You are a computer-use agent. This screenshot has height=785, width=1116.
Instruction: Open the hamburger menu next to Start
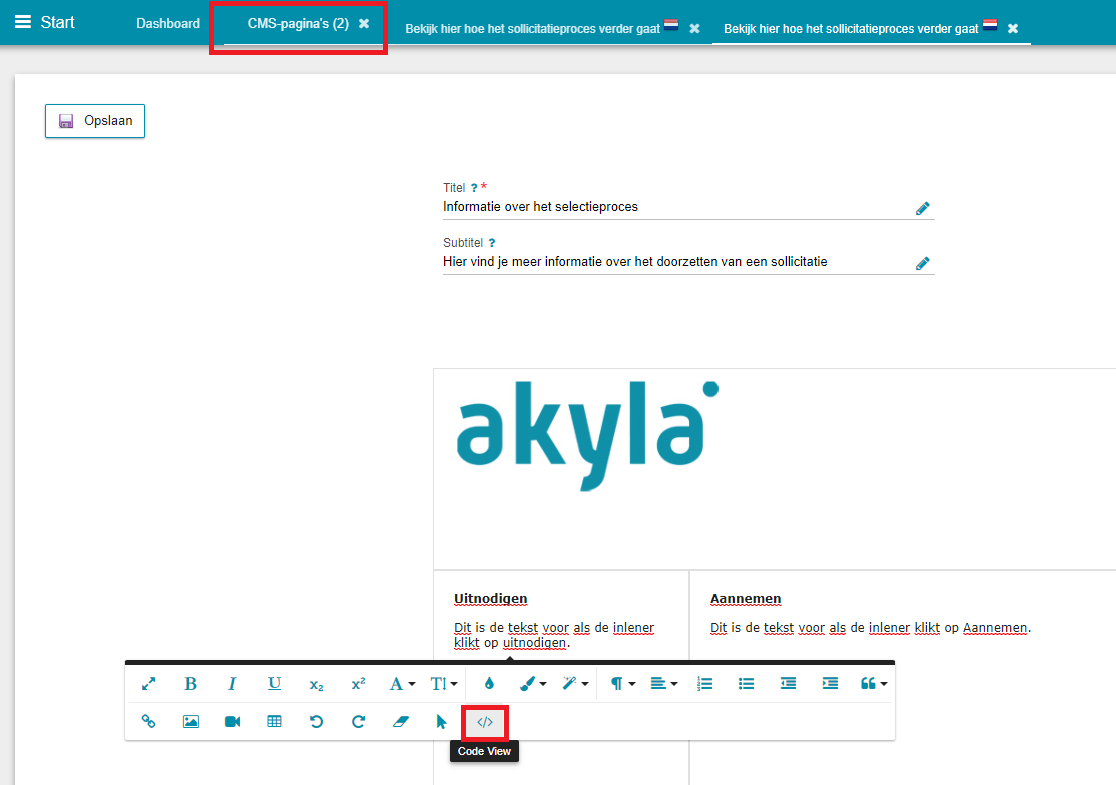pos(23,22)
